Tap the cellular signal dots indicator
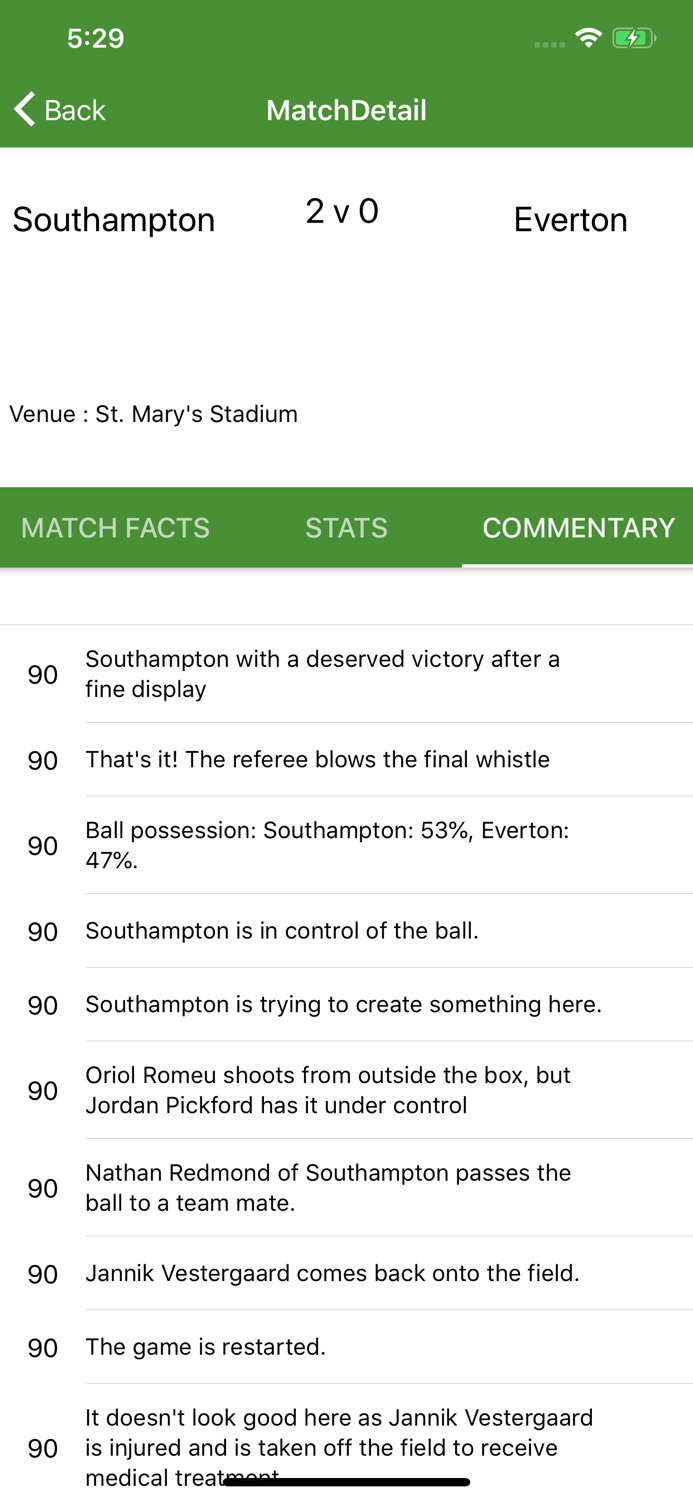This screenshot has width=693, height=1500. (x=548, y=42)
